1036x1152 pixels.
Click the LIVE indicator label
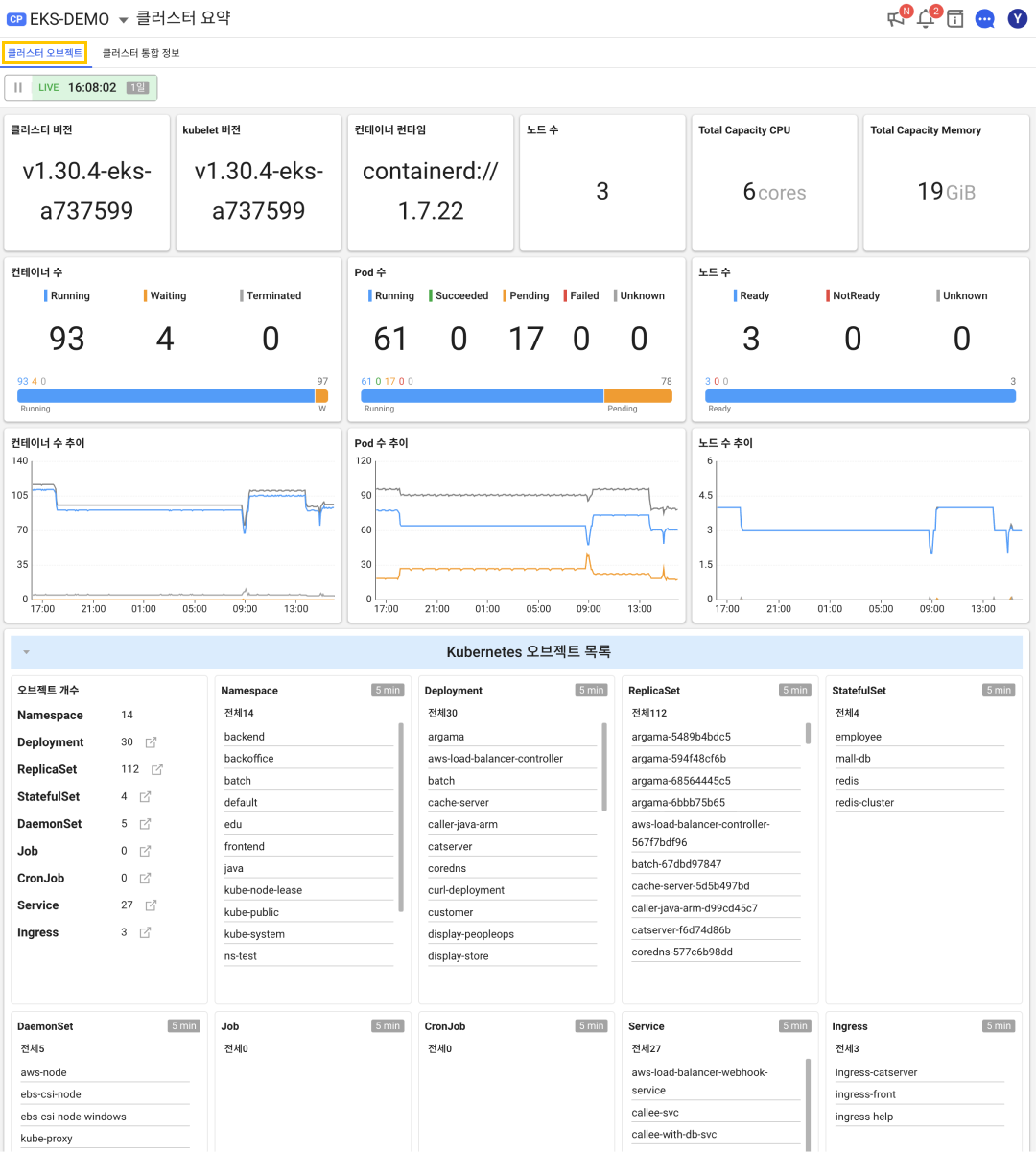click(48, 87)
